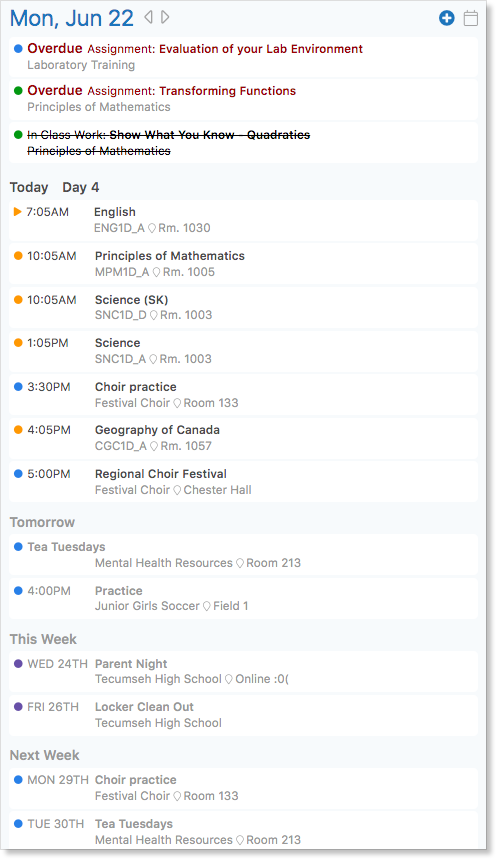Select the Geography of Canada class
497x860 pixels.
point(243,438)
